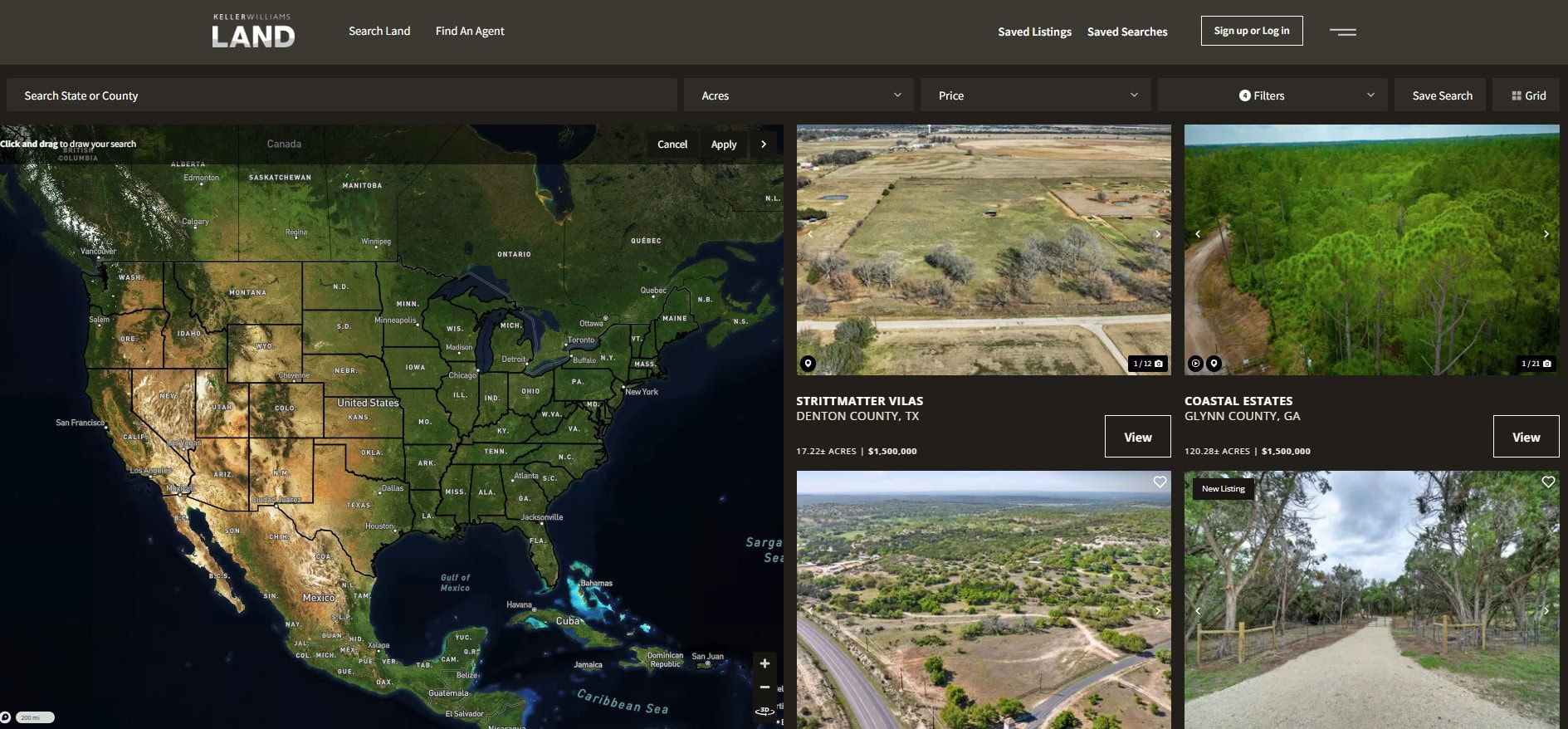Viewport: 1568px width, 729px height.
Task: Advance photo on the highway aerial listing
Action: pos(1158,610)
